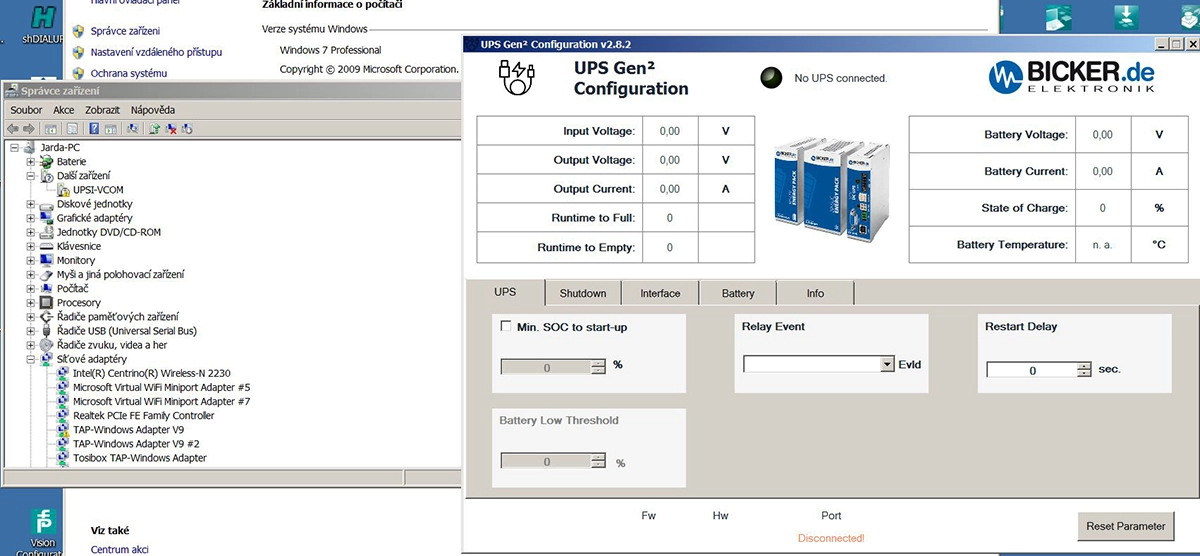Open Properties from Device Manager toolbar
The height and width of the screenshot is (556, 1200).
(x=72, y=129)
